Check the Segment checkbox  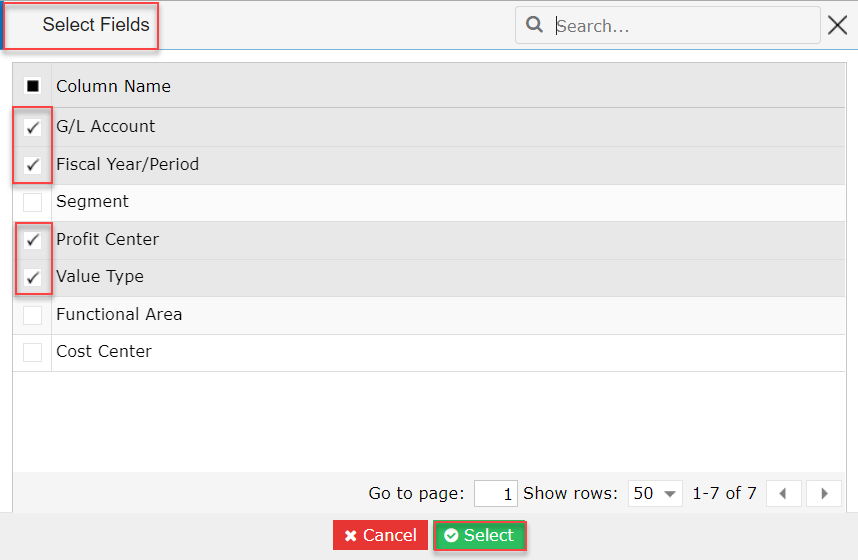(33, 202)
